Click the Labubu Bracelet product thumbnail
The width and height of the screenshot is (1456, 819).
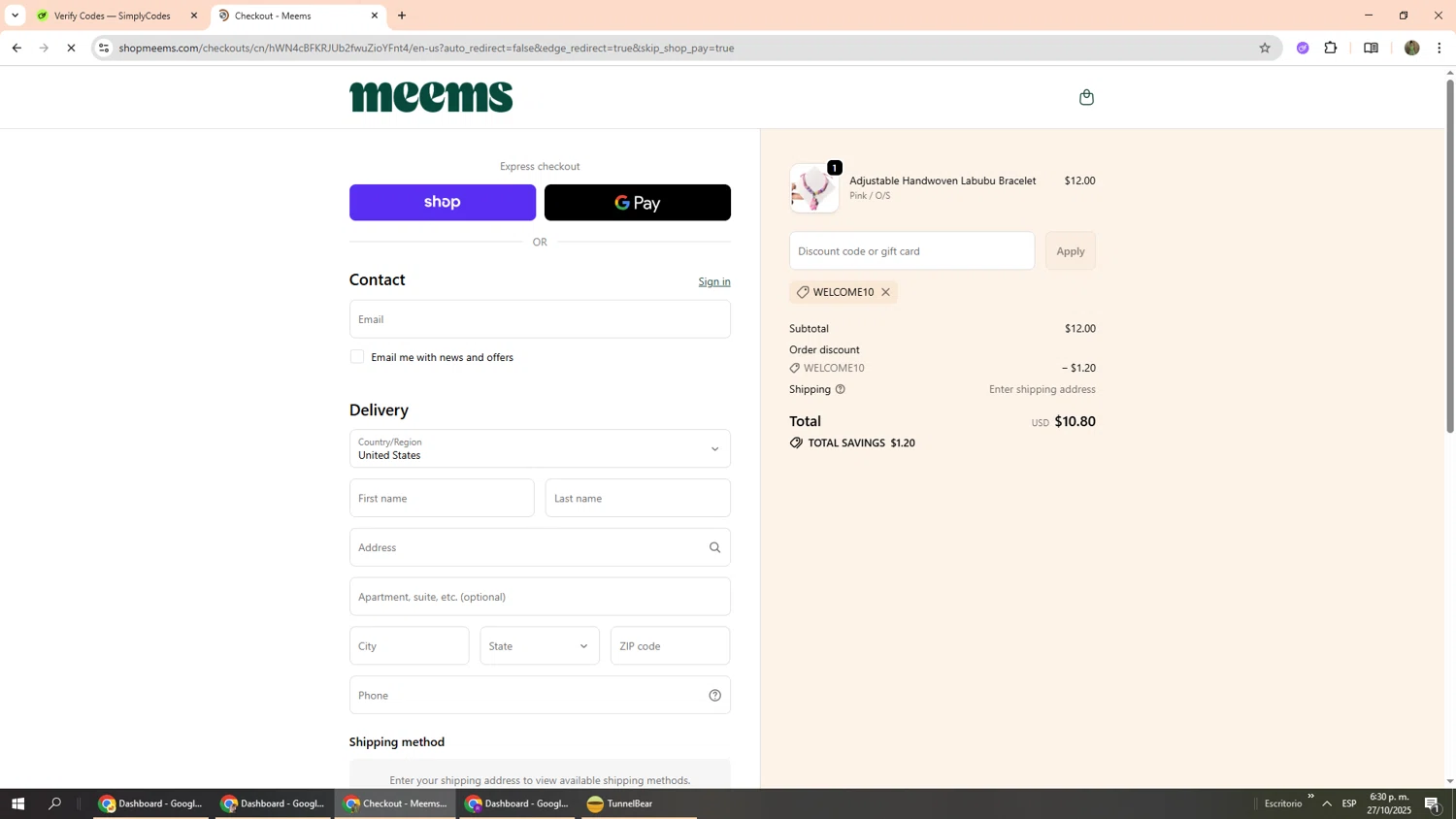[813, 188]
